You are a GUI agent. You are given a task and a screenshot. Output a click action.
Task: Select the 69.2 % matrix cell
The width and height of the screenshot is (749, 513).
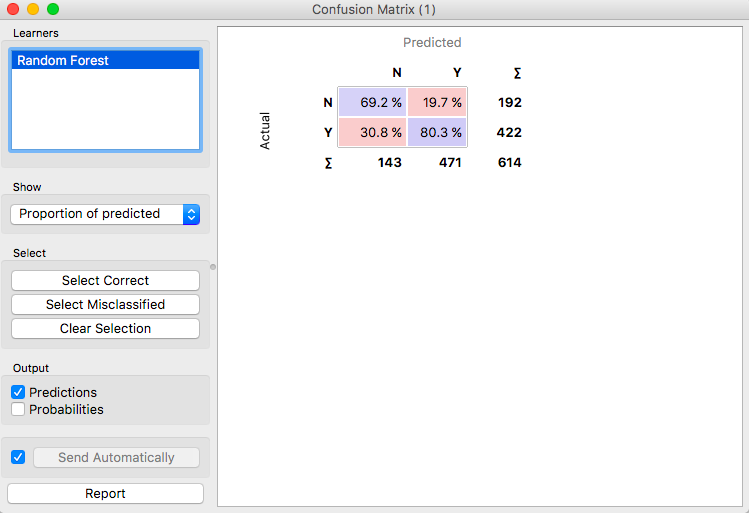pos(372,103)
